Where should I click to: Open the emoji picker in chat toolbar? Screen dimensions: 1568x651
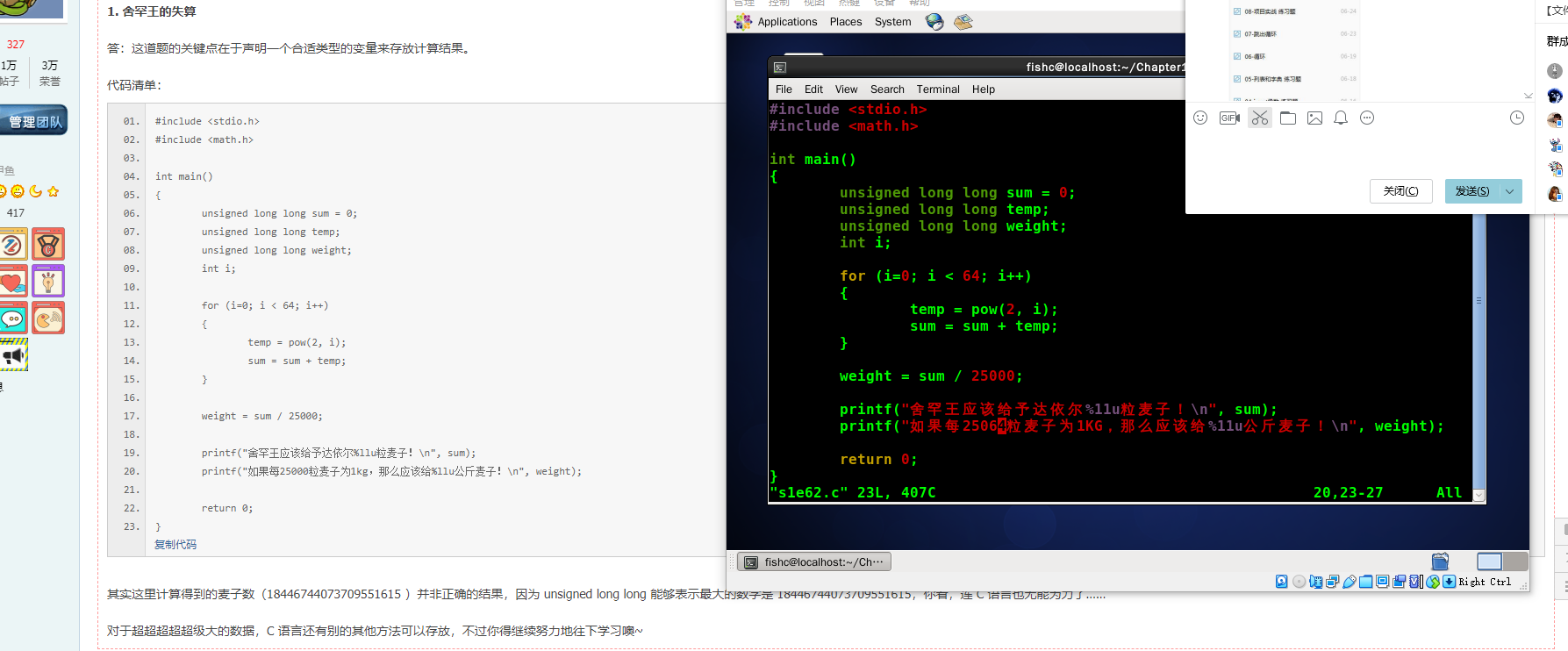(1200, 118)
